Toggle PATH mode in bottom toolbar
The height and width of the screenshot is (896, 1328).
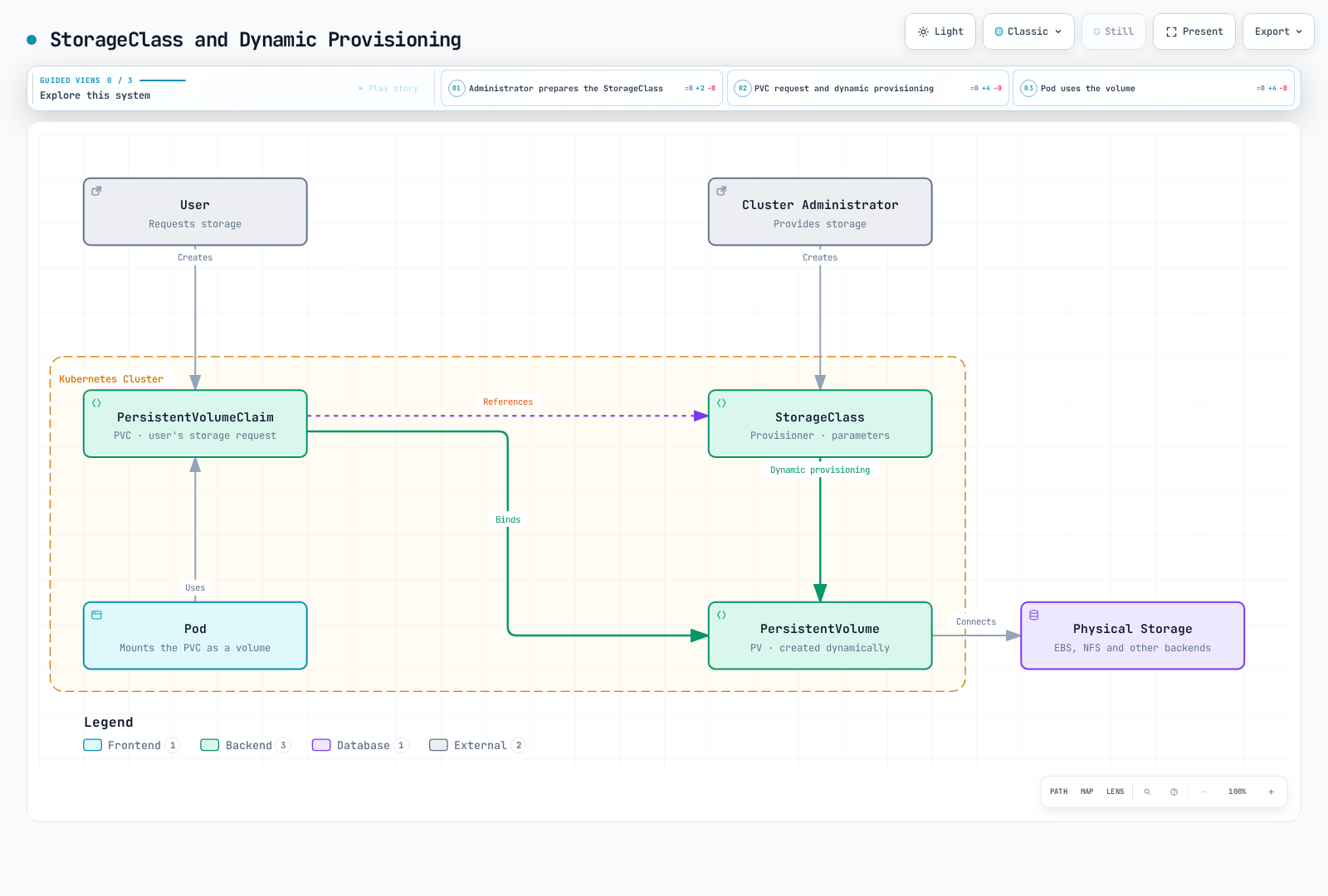point(1058,791)
